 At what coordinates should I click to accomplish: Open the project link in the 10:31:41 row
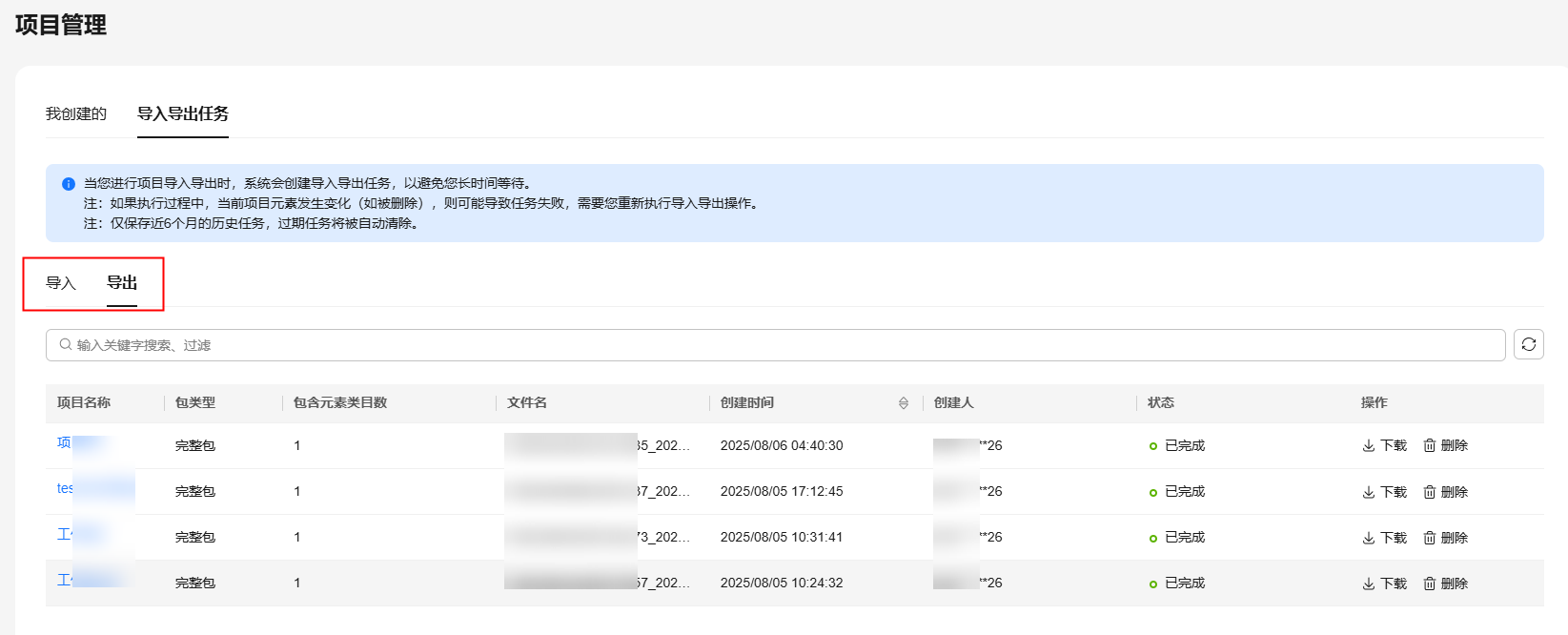(81, 534)
